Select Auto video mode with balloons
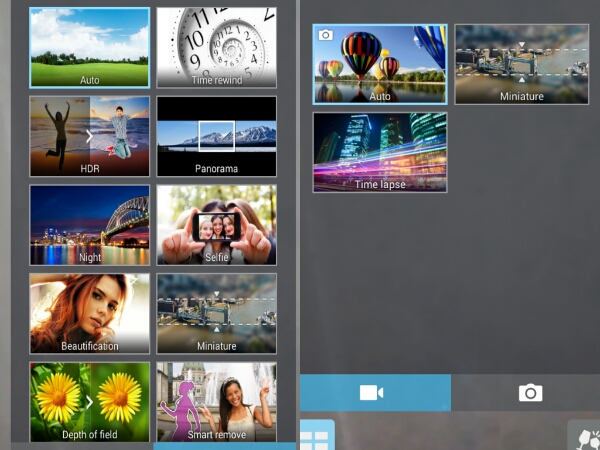This screenshot has width=600, height=450. tap(380, 64)
